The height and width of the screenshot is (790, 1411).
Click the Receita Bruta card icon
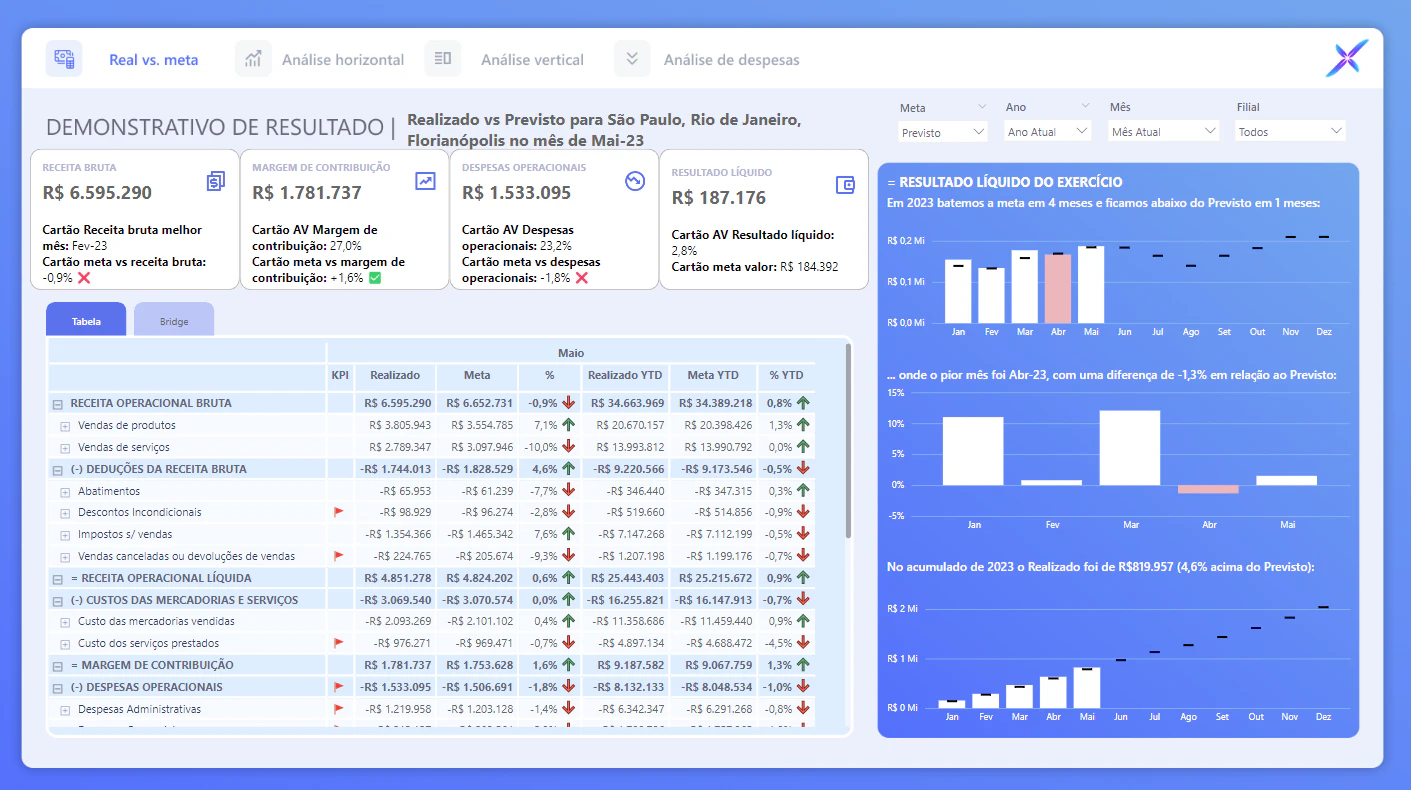216,181
